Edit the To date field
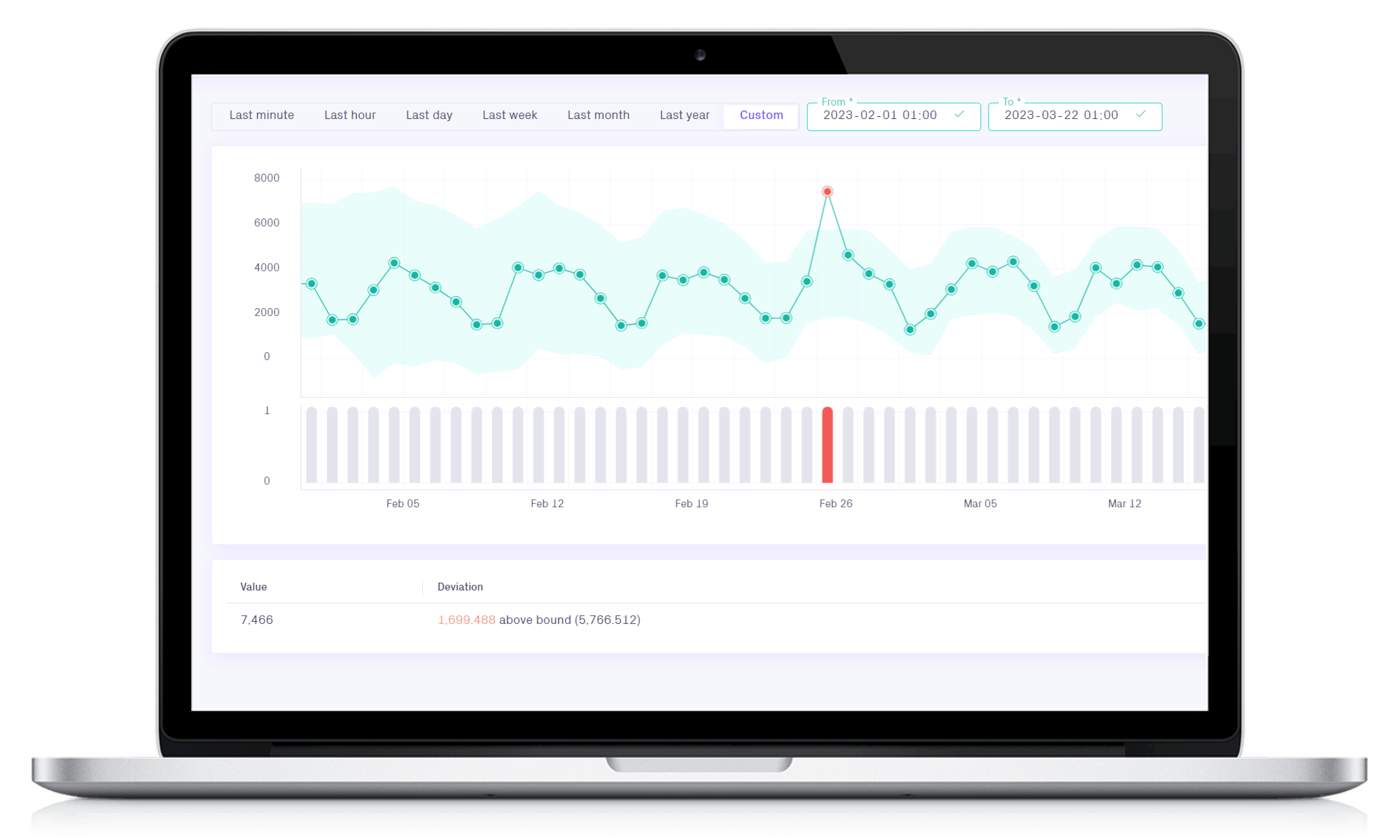The height and width of the screenshot is (840, 1400). point(1075,116)
